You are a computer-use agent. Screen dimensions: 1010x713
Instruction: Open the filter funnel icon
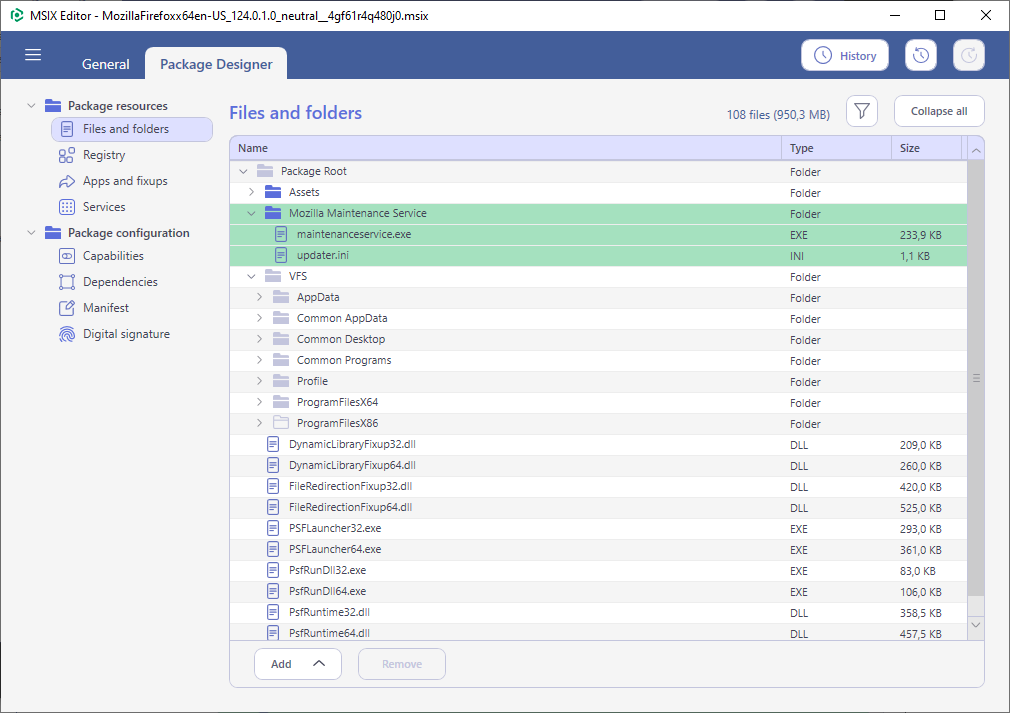point(862,111)
